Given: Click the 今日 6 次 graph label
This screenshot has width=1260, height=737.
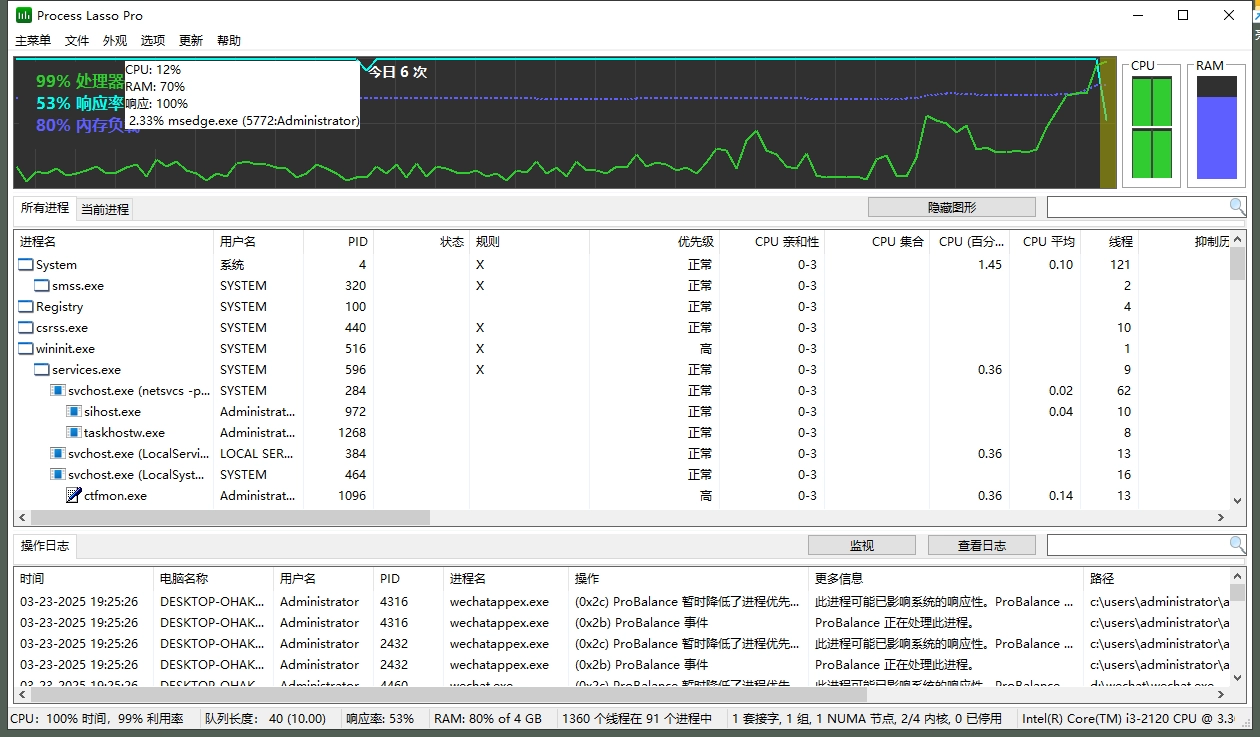Looking at the screenshot, I should coord(397,72).
